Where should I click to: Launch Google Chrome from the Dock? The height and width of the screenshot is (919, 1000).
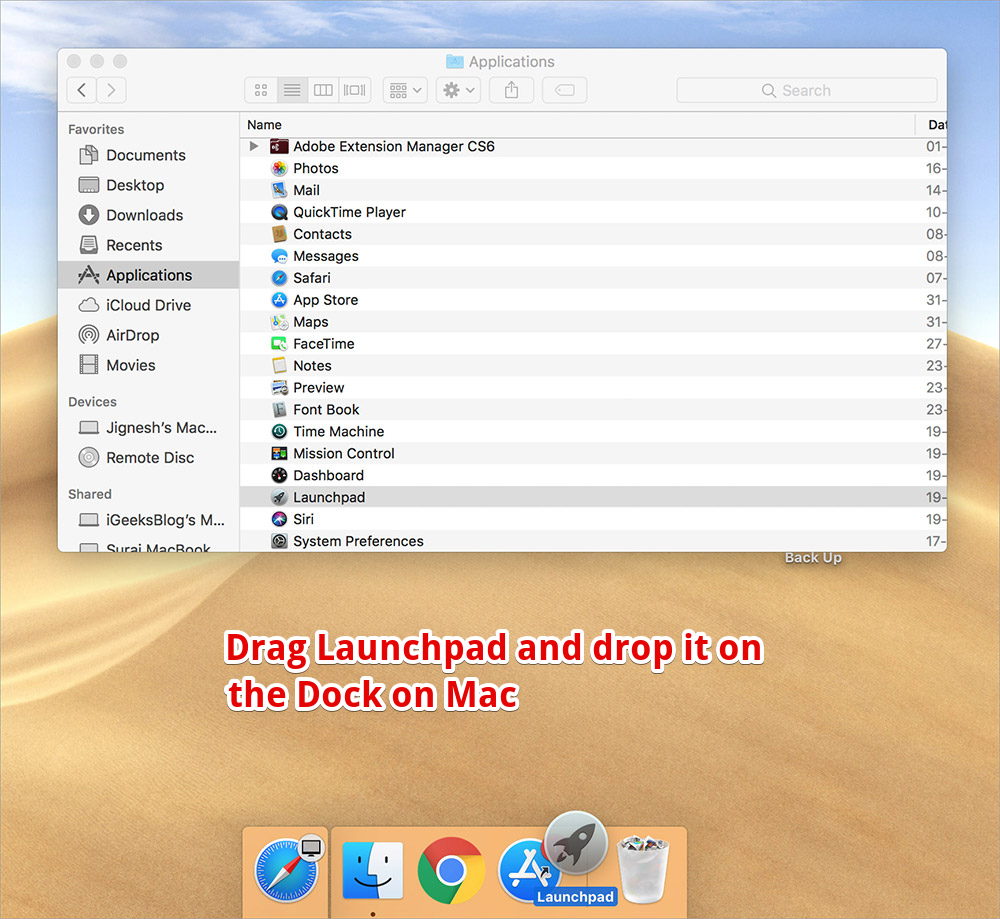pyautogui.click(x=451, y=870)
